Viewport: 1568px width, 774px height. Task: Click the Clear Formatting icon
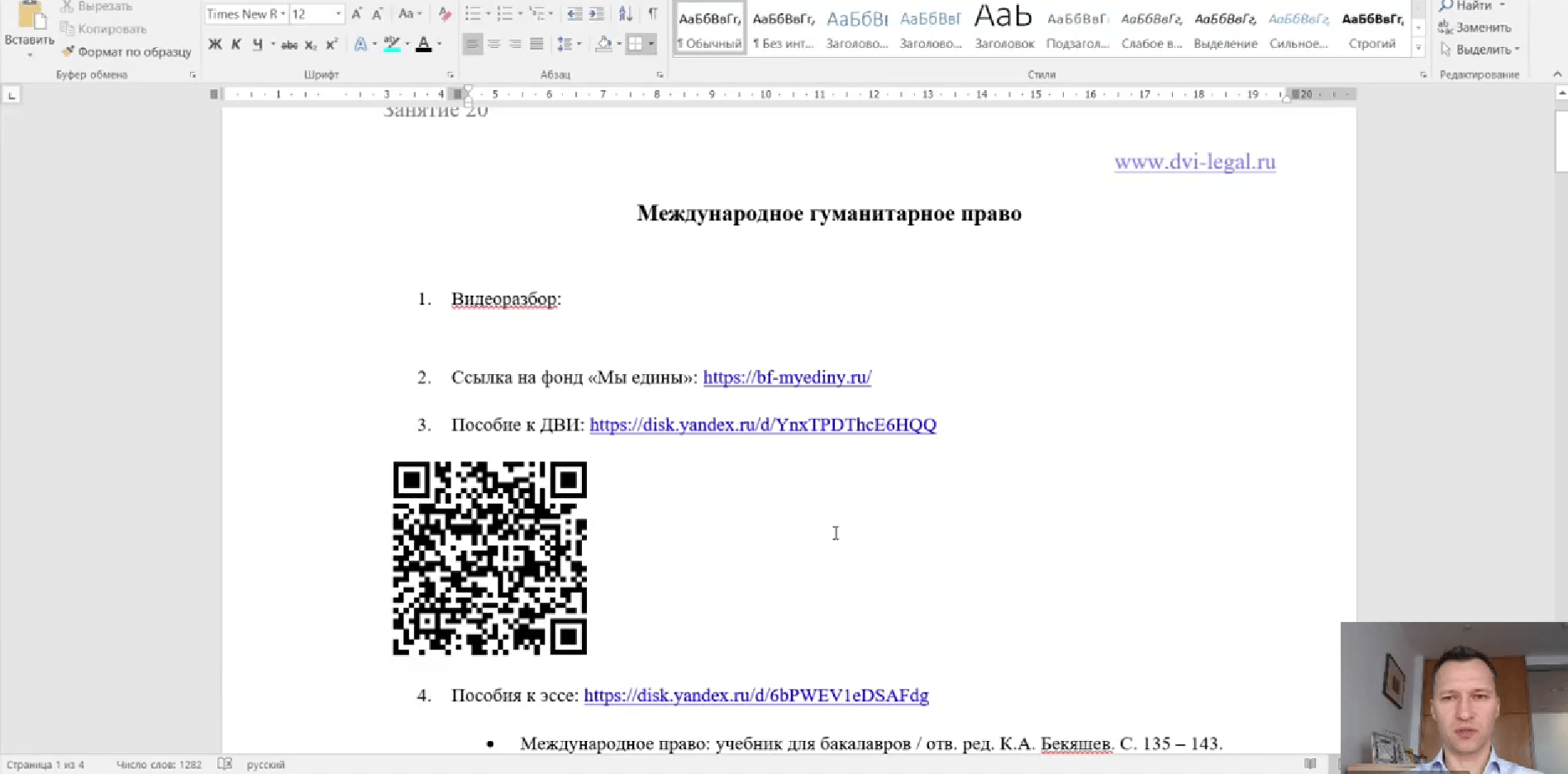point(445,14)
